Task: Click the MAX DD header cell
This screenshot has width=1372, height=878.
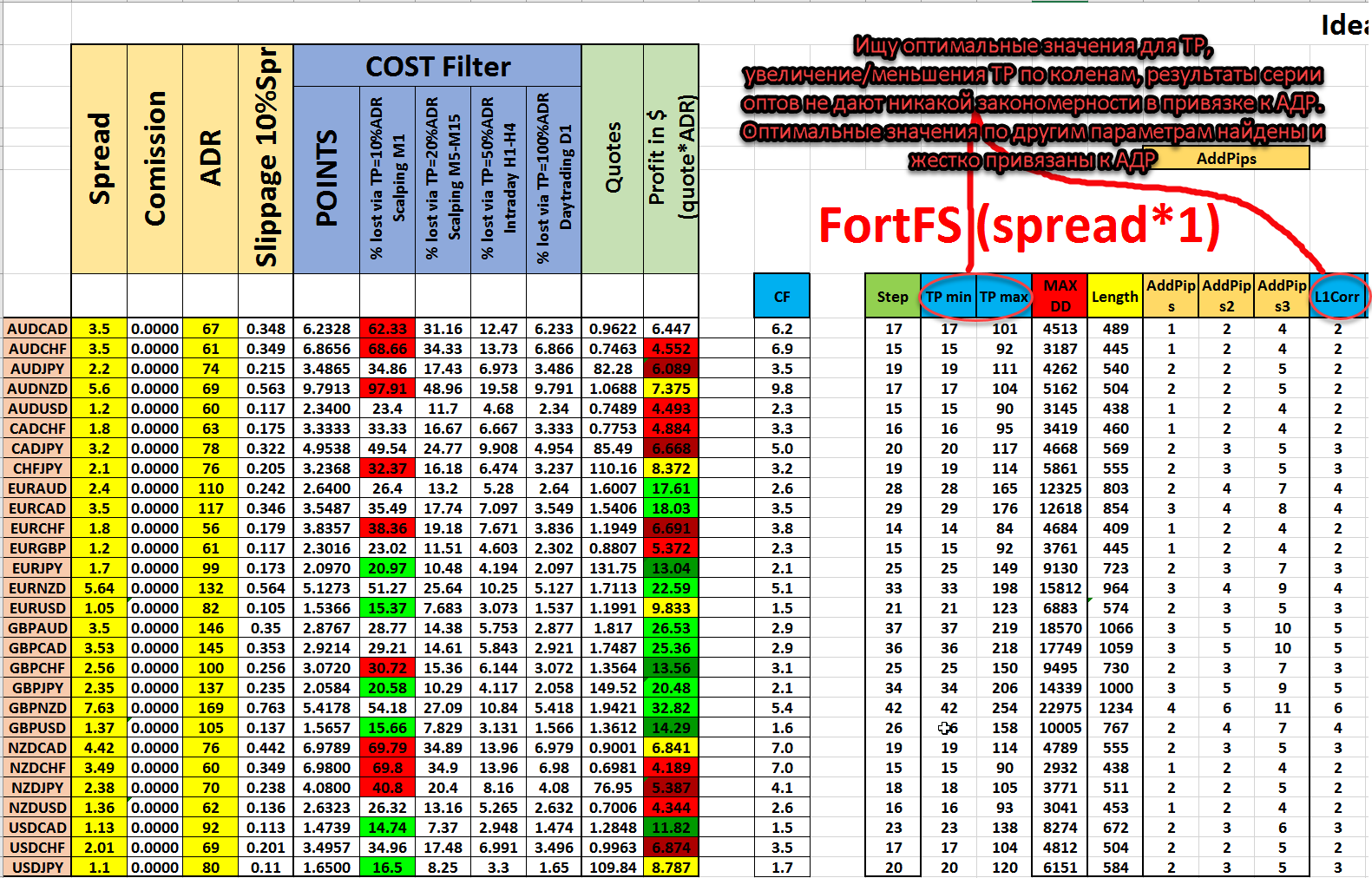Action: tap(1060, 297)
